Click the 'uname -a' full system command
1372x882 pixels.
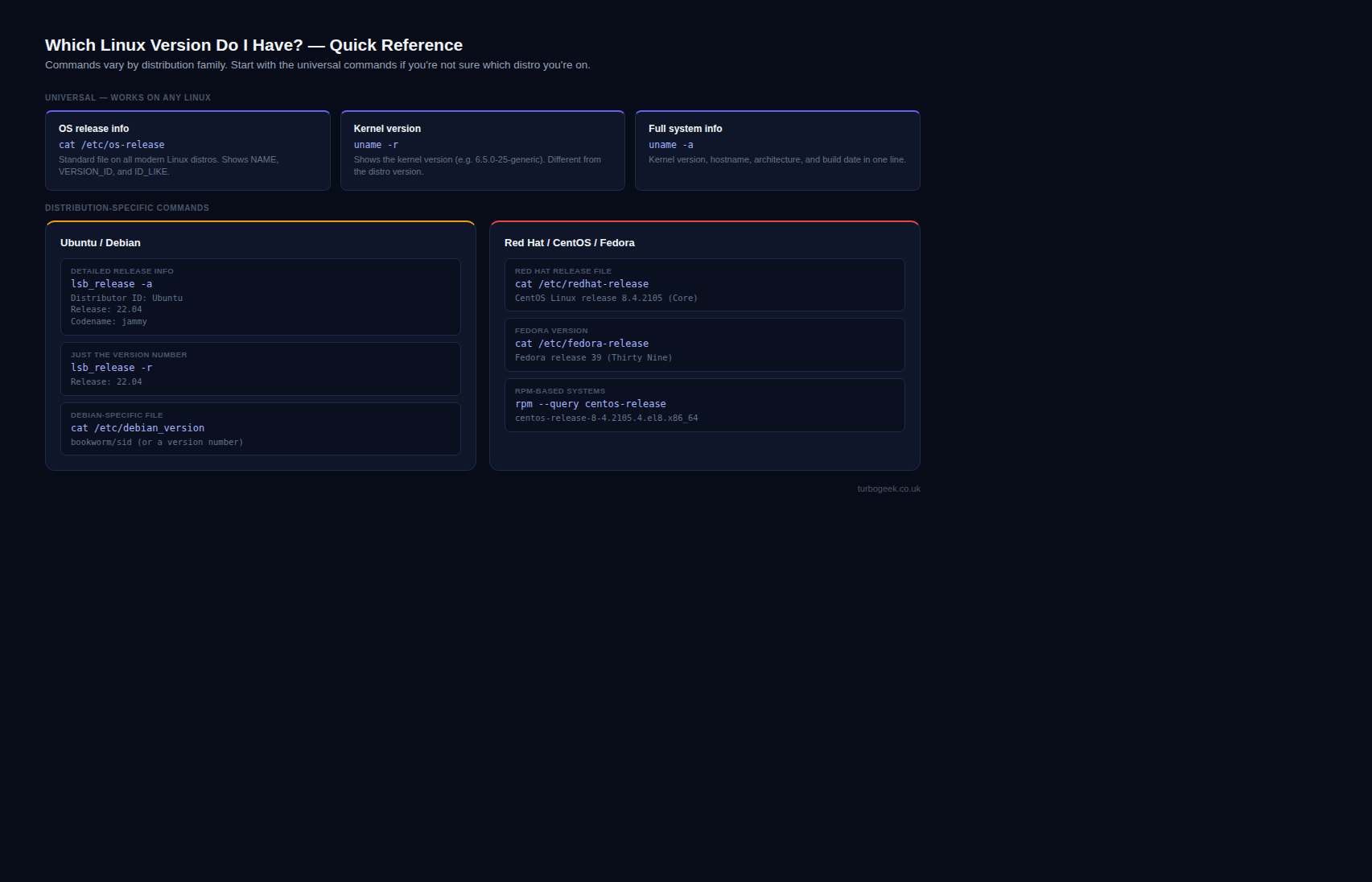point(670,145)
